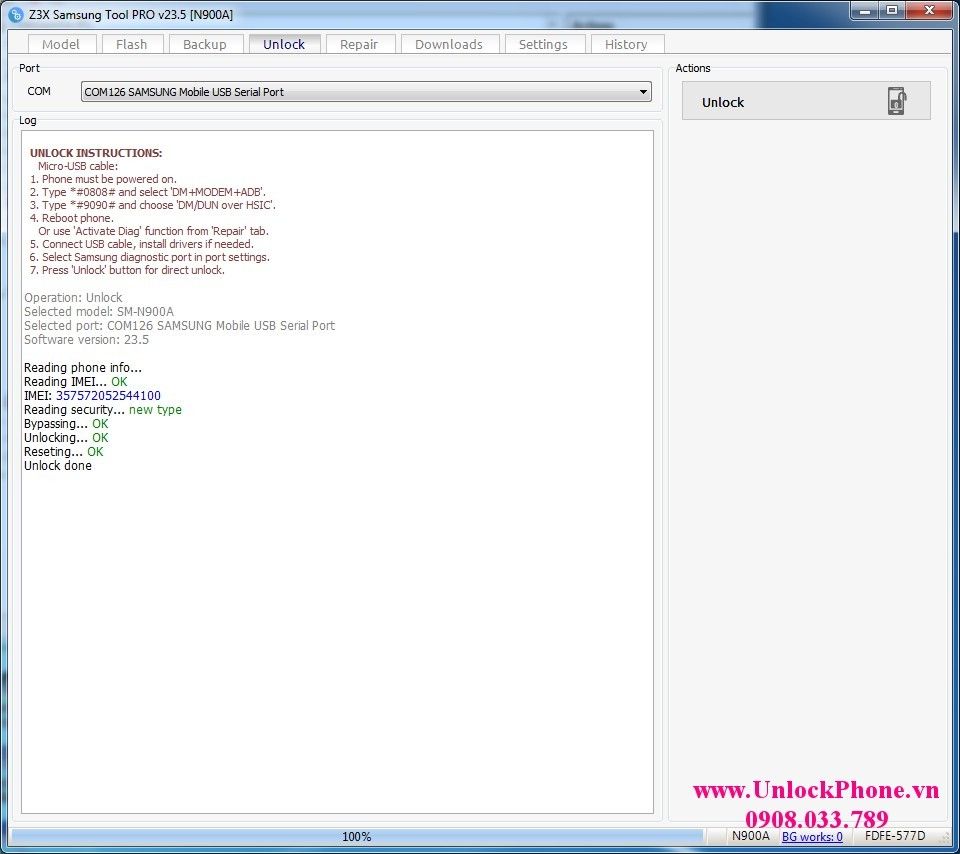Expand the COM126 serial port dropdown
This screenshot has width=960, height=854.
(365, 92)
